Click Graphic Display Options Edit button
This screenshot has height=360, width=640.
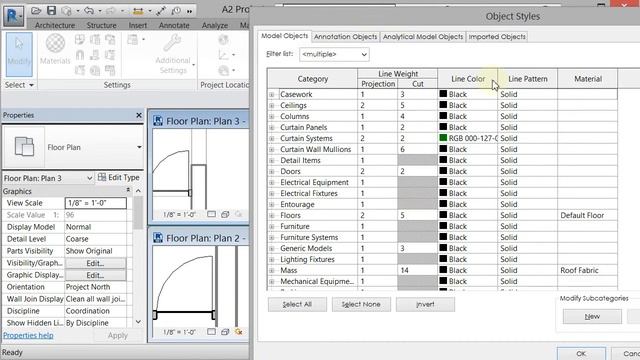95,276
